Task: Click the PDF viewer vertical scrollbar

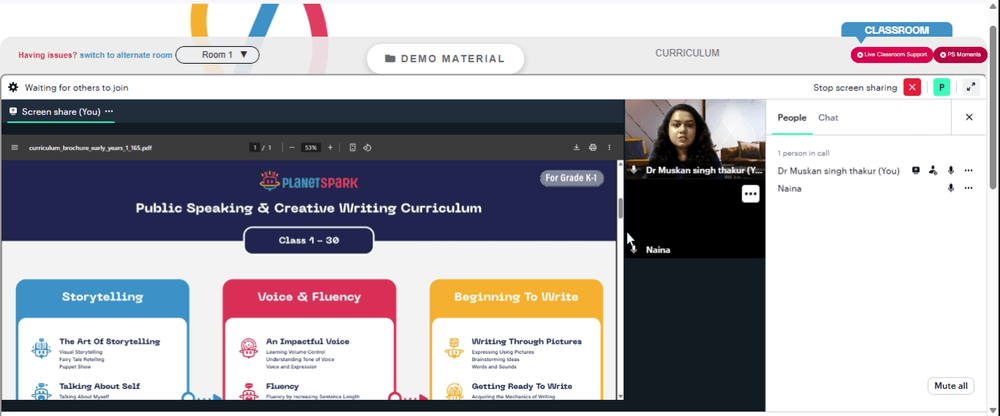Action: click(x=620, y=280)
